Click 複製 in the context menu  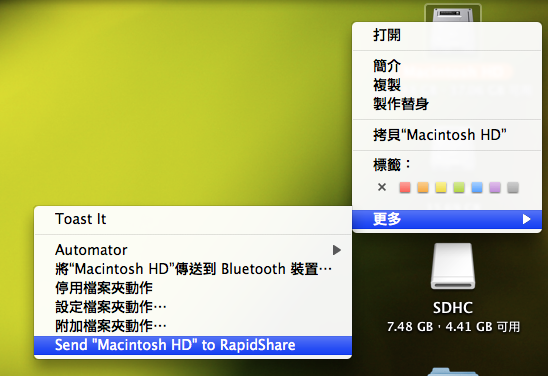click(x=447, y=85)
